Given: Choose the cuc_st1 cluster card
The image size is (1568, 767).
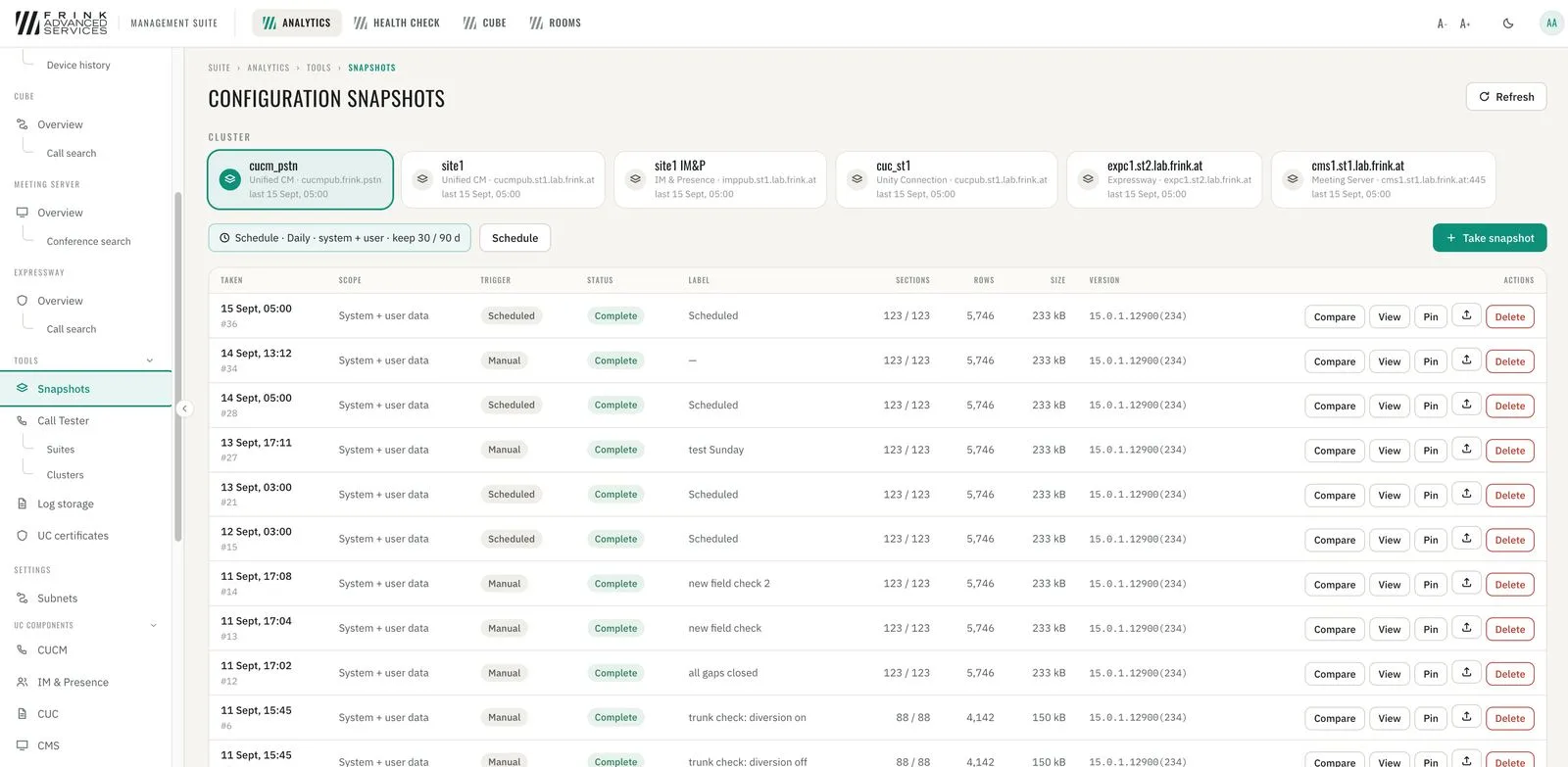Looking at the screenshot, I should coord(947,179).
